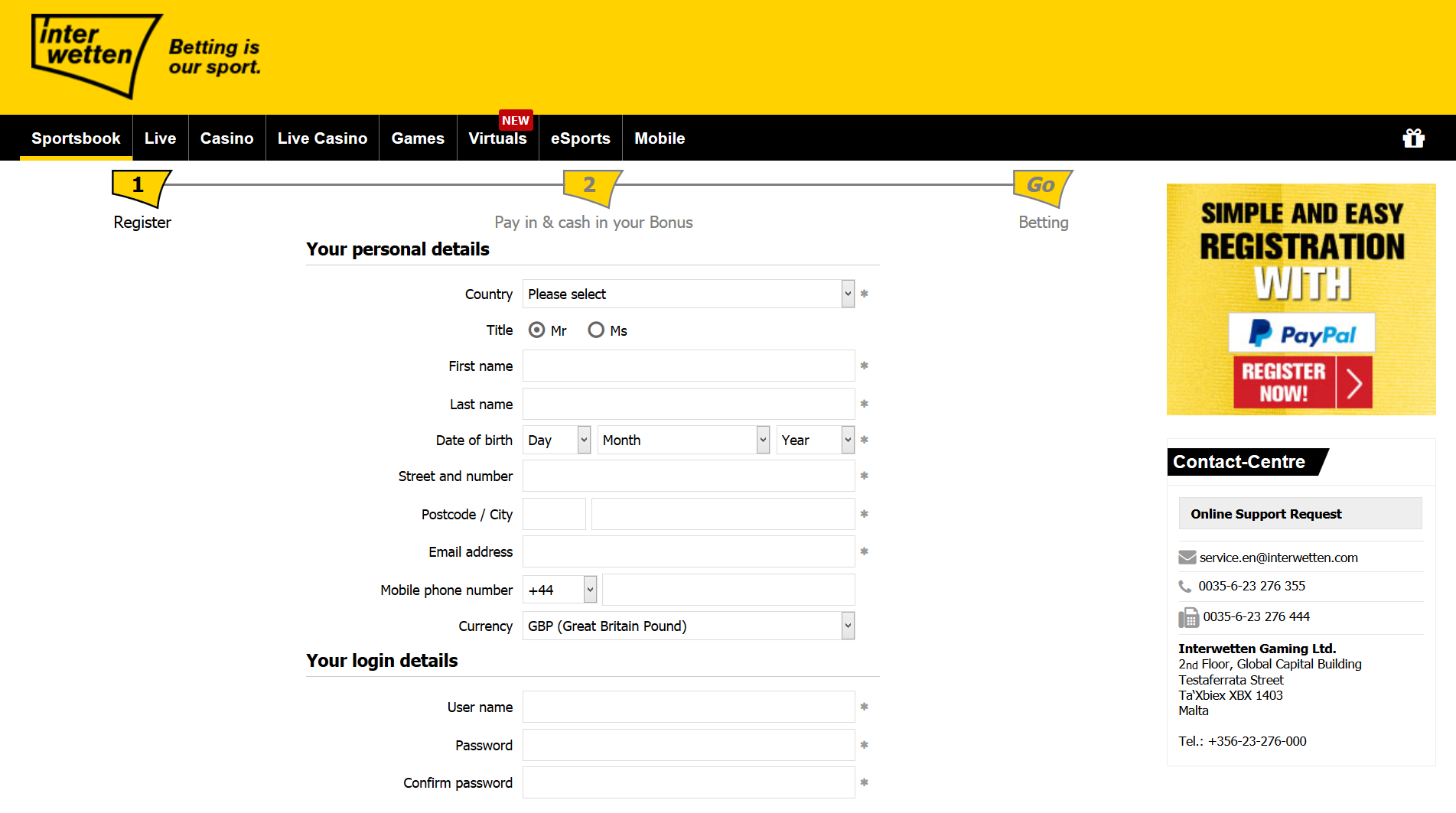This screenshot has width=1456, height=813.
Task: Click the Tel.: +356-23-276-000 text
Action: [1243, 741]
